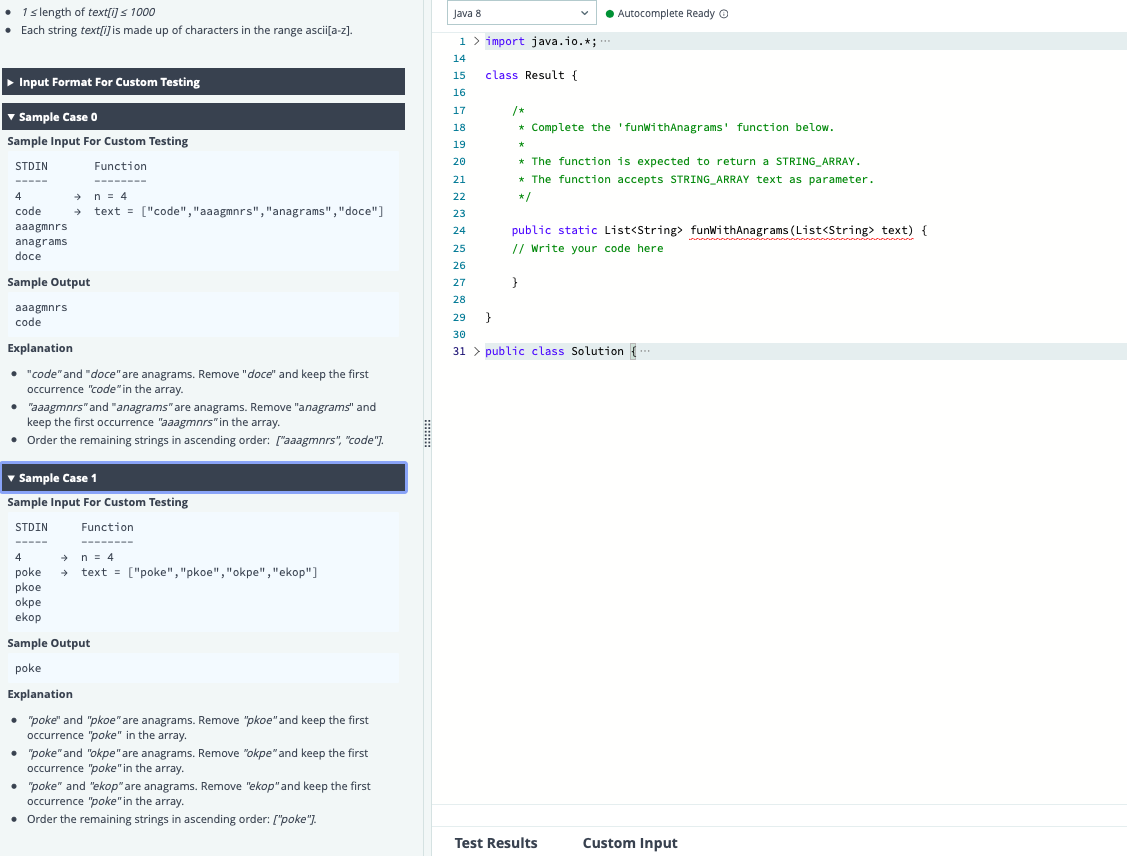The image size is (1127, 856).
Task: Click the Sample Case 1 text array definition
Action: pyautogui.click(x=199, y=572)
